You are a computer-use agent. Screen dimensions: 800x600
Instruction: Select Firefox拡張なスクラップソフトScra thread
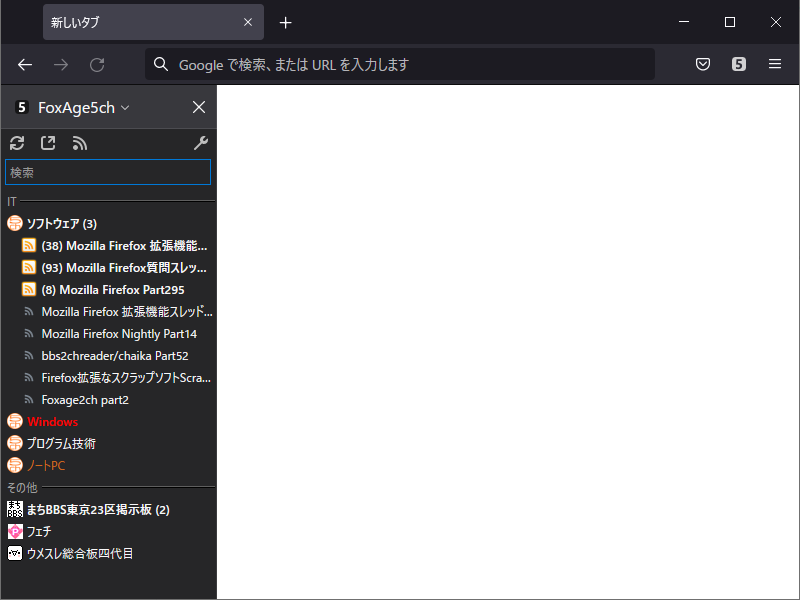click(x=126, y=378)
